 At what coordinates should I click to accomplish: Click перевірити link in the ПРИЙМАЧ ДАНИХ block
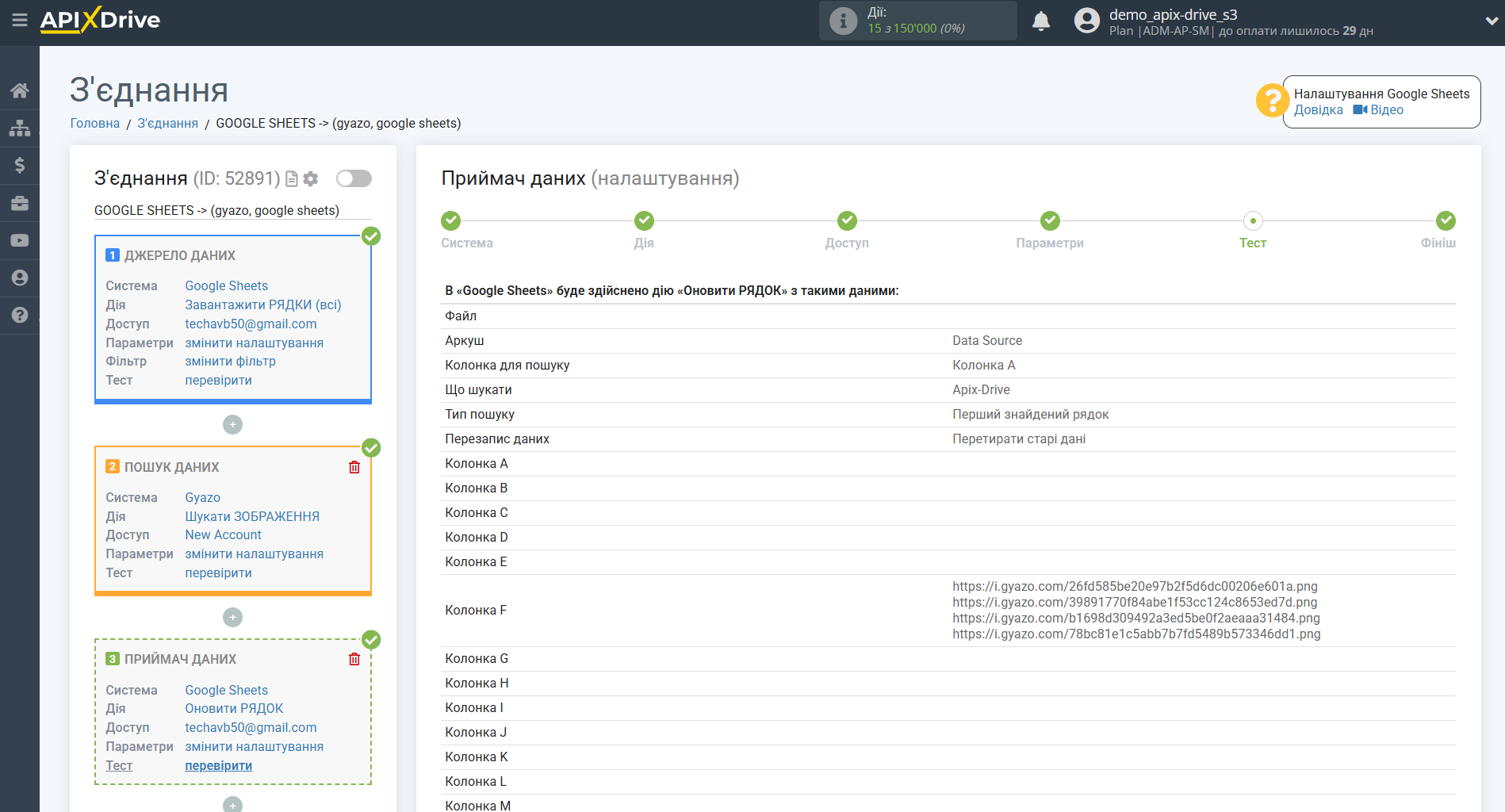[x=218, y=765]
